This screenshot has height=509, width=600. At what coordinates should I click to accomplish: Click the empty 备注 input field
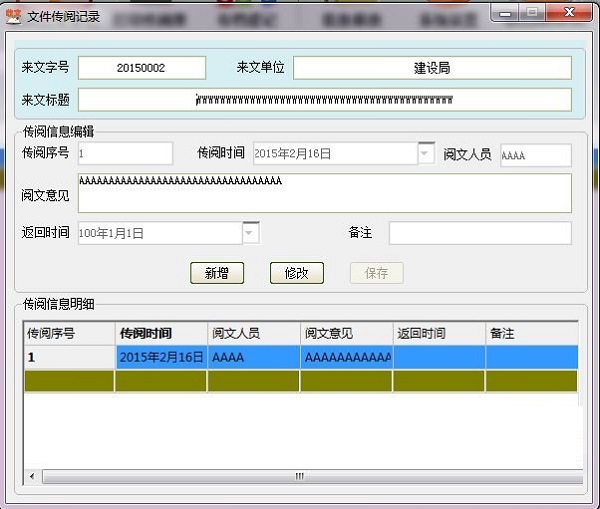[480, 233]
